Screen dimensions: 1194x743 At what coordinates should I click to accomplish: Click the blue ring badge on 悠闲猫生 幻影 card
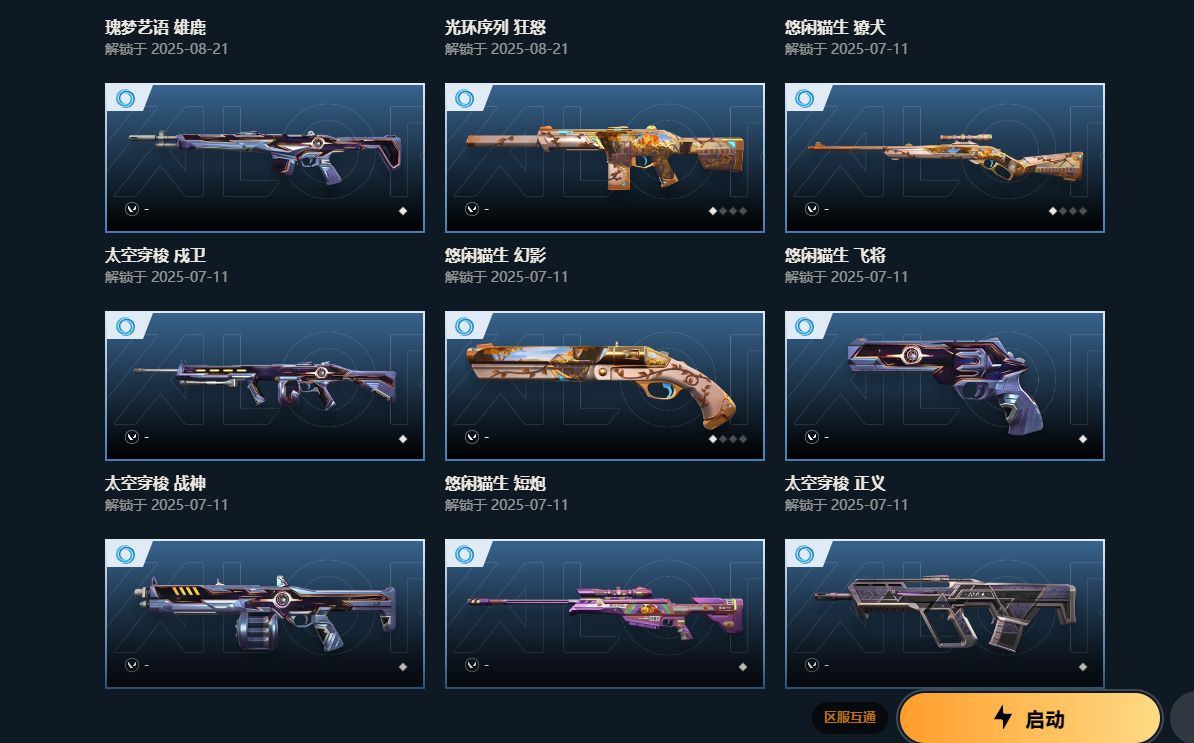(x=465, y=98)
